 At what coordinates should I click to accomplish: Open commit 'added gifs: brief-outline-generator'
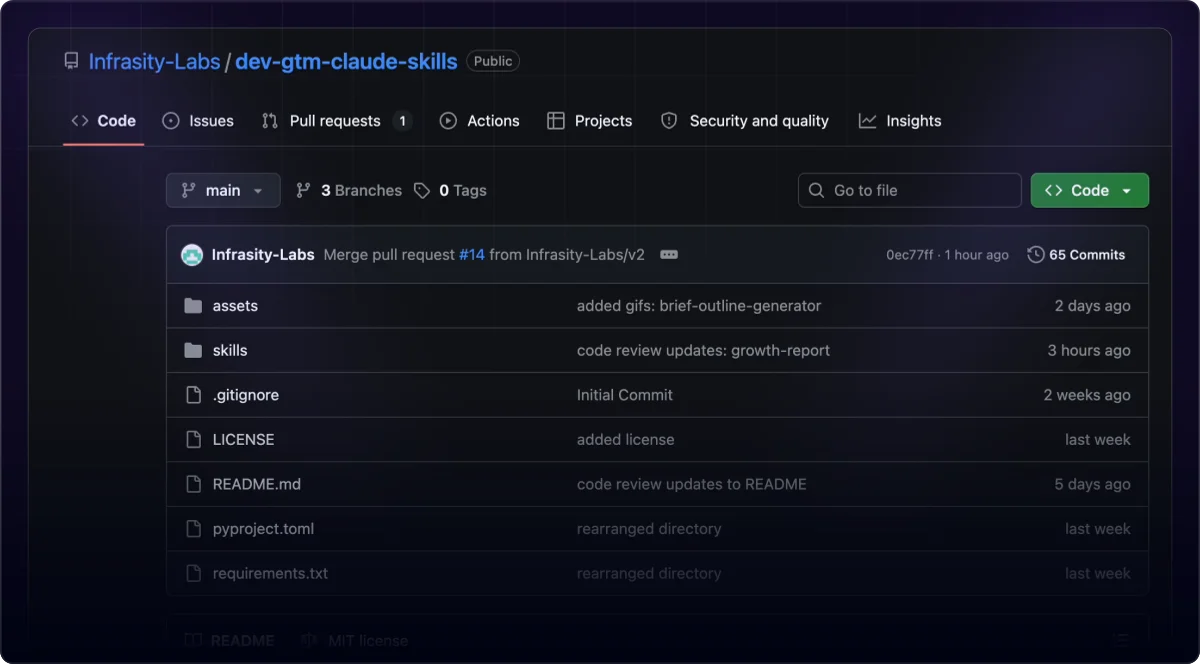(x=699, y=306)
